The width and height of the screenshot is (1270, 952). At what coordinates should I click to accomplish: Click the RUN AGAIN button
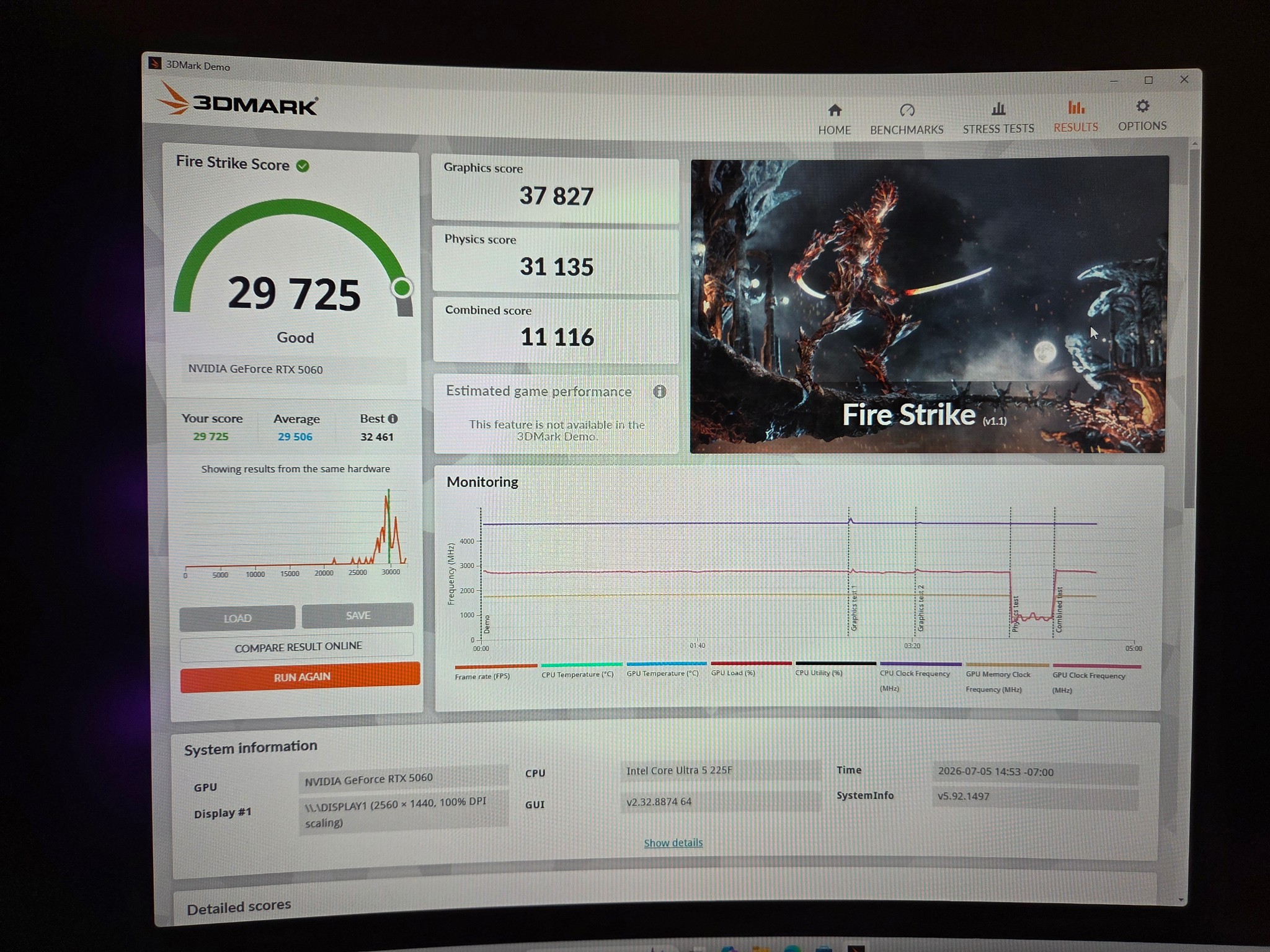300,677
